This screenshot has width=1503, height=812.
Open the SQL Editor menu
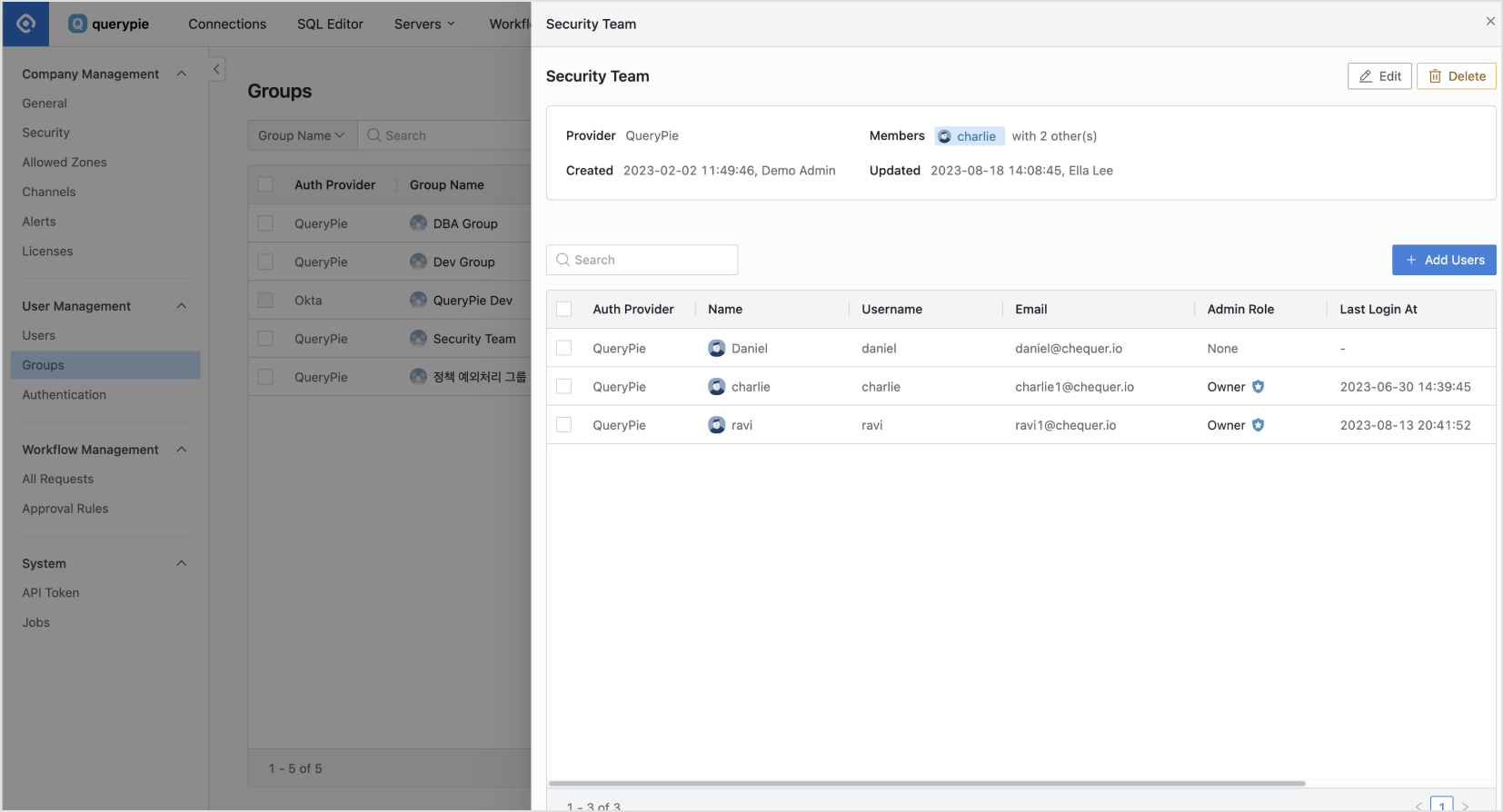point(330,24)
